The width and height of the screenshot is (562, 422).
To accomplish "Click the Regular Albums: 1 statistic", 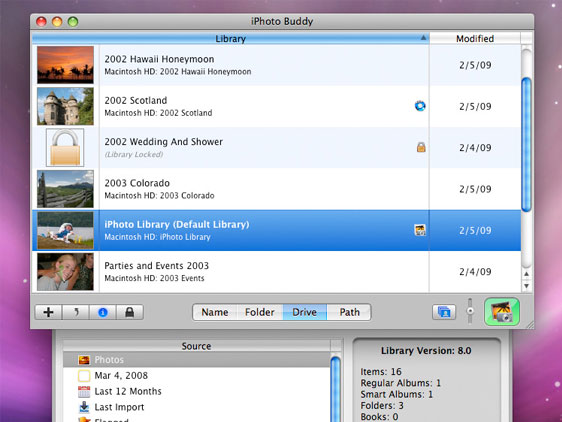I will (400, 383).
